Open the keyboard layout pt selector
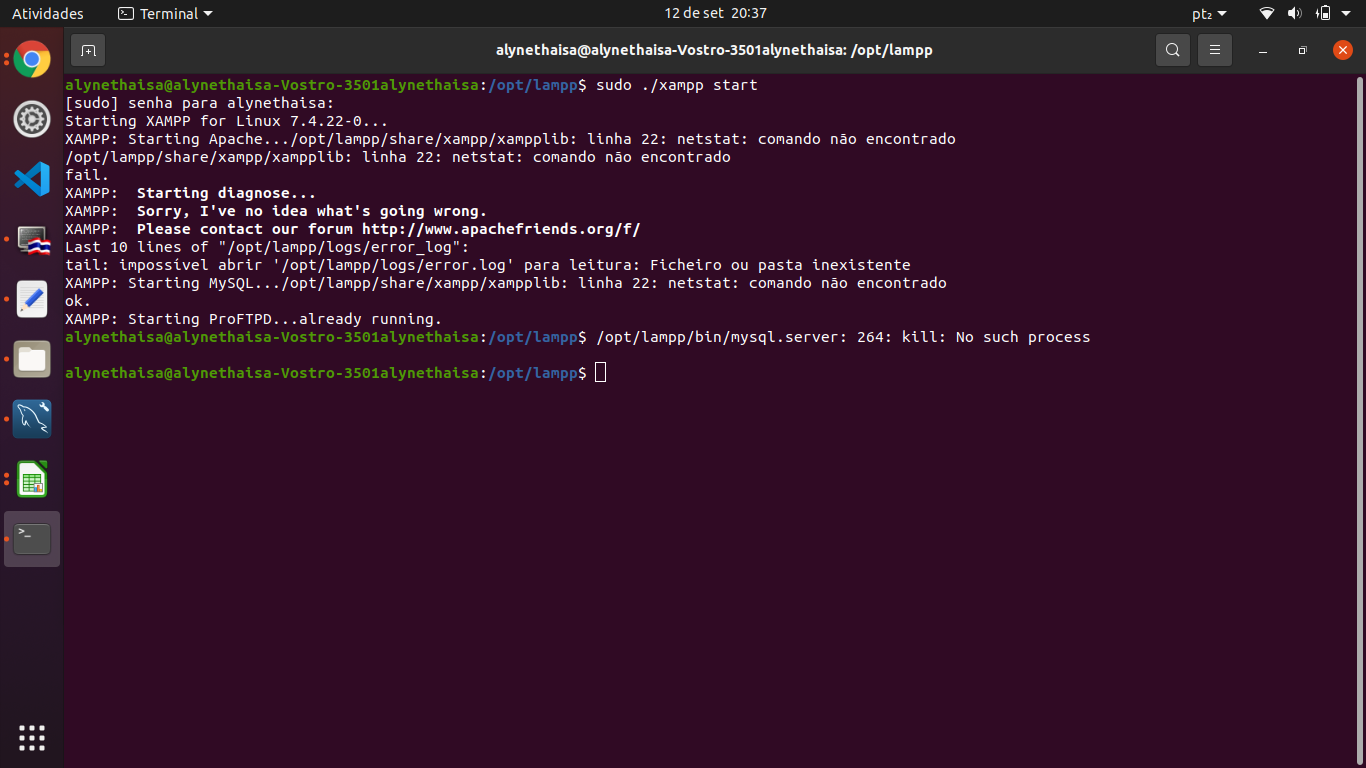The width and height of the screenshot is (1366, 768). 1209,14
